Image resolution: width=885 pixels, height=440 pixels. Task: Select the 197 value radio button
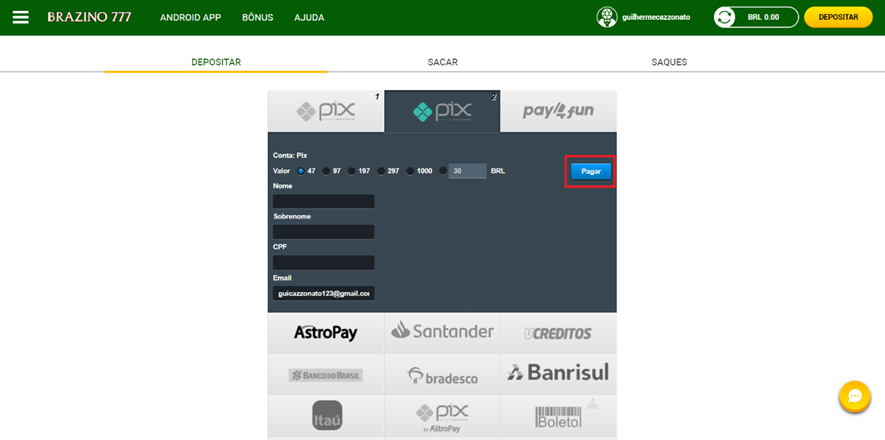352,171
